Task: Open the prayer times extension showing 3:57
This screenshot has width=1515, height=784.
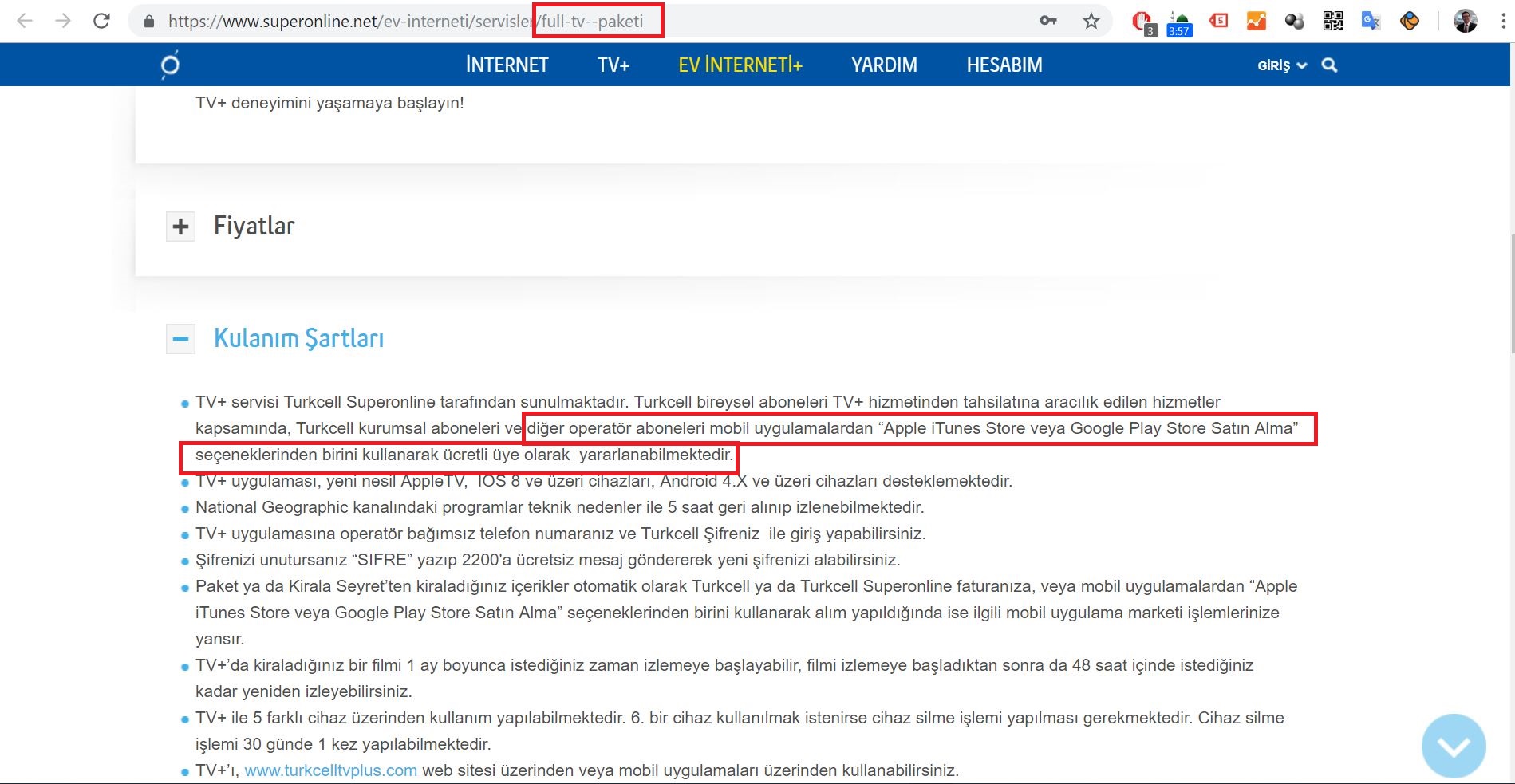Action: coord(1179,24)
